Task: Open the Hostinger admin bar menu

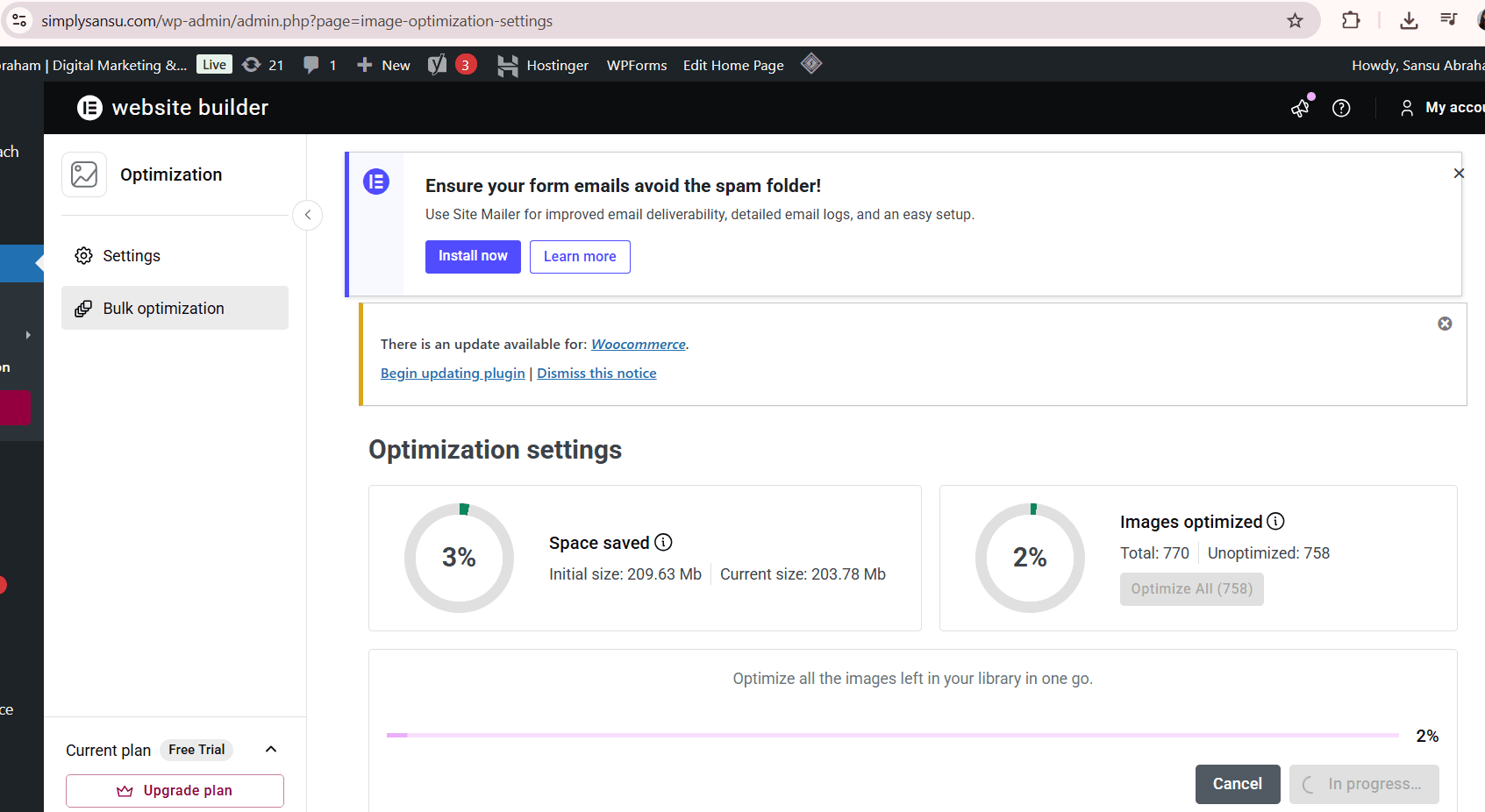Action: coord(543,65)
